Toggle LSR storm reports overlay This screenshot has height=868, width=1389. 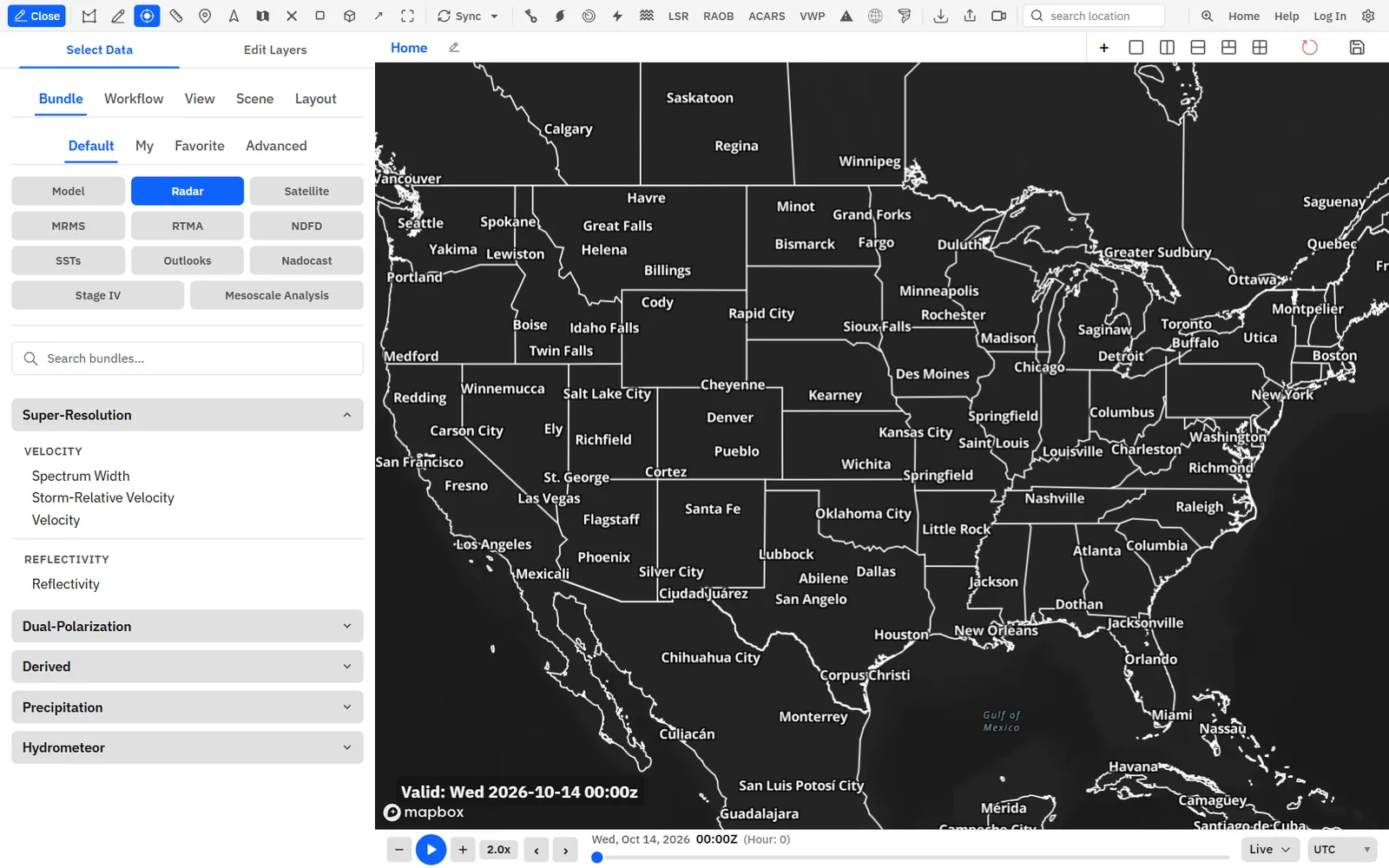coord(678,16)
